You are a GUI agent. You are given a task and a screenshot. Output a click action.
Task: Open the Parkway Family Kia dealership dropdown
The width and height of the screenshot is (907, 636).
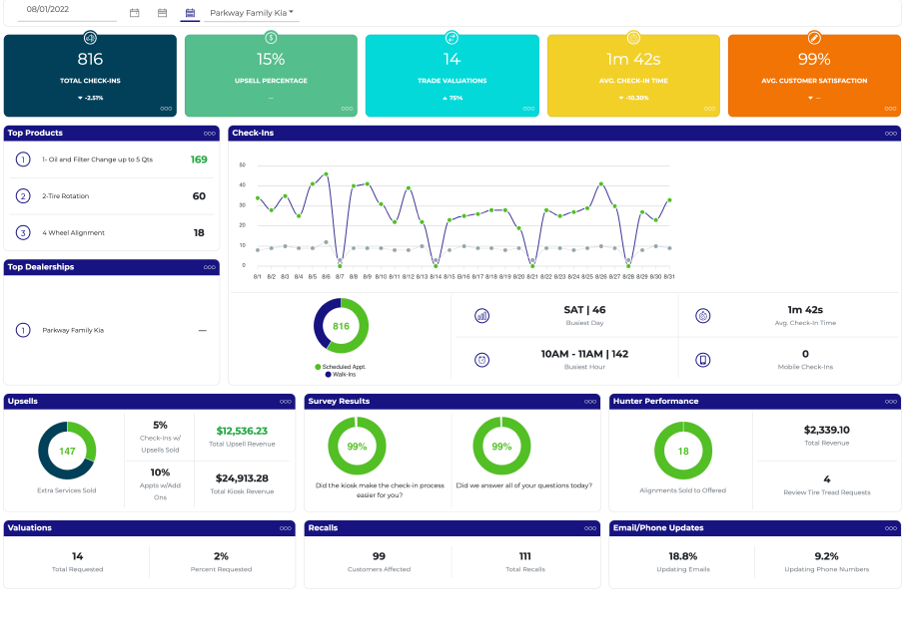pyautogui.click(x=252, y=13)
